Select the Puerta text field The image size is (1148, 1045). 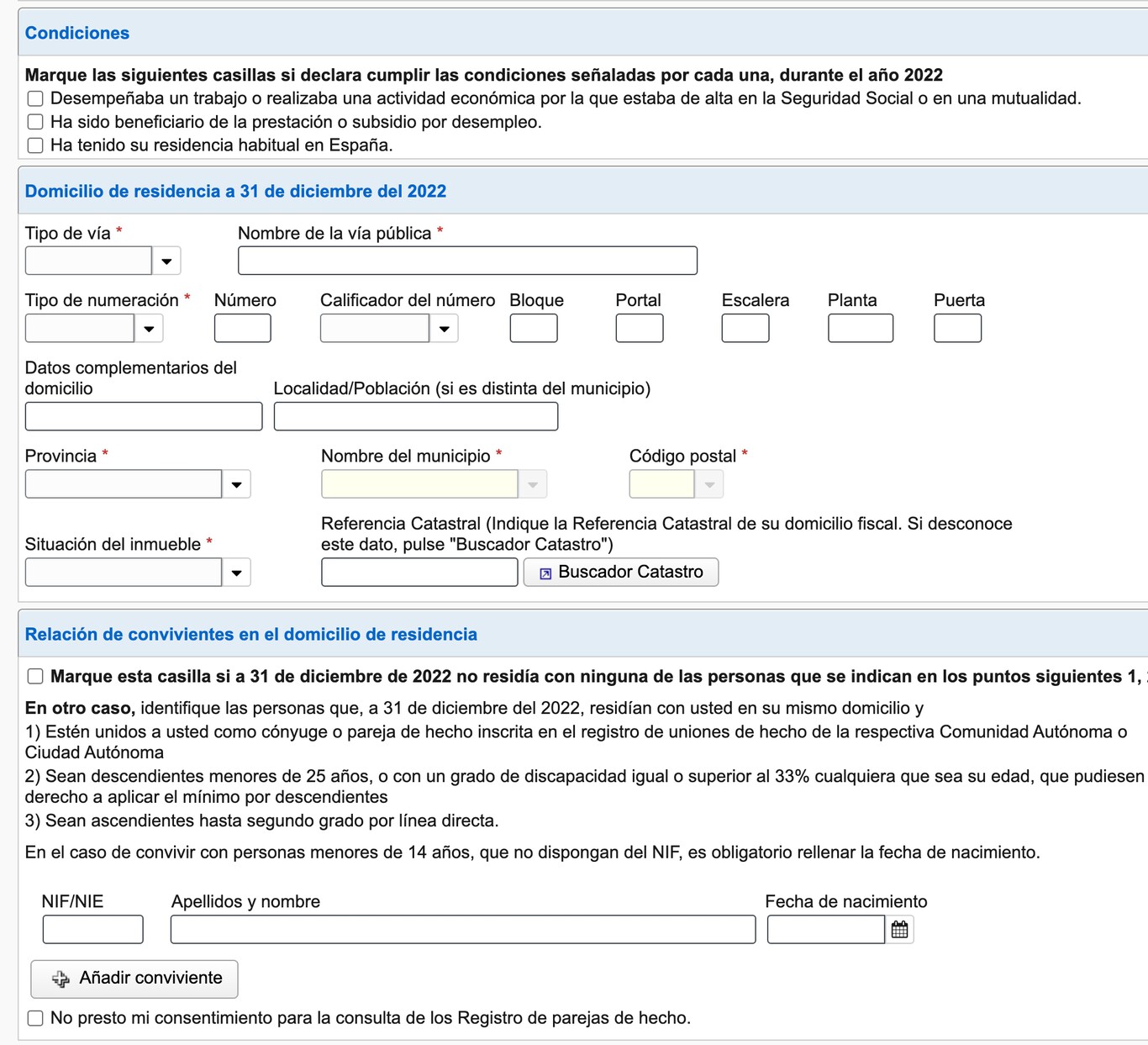click(957, 328)
